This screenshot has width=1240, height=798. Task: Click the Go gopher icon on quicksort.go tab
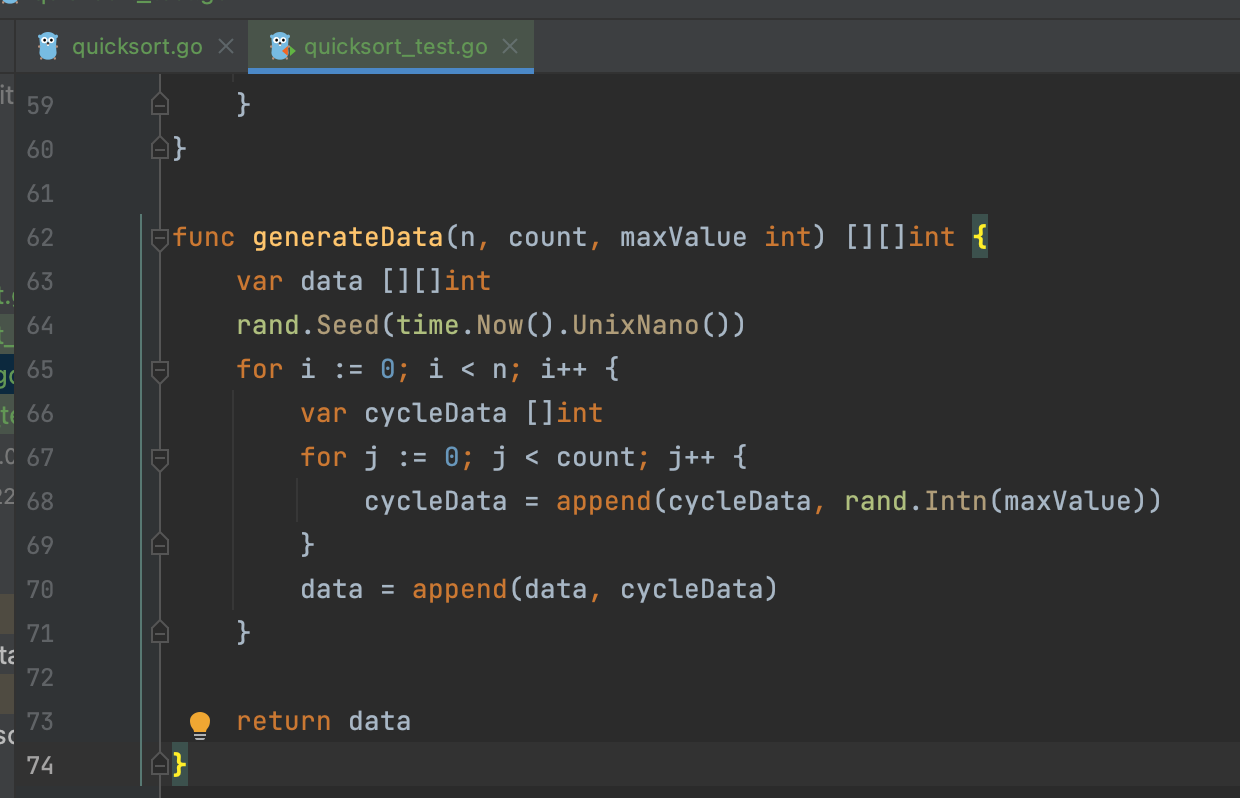[48, 46]
